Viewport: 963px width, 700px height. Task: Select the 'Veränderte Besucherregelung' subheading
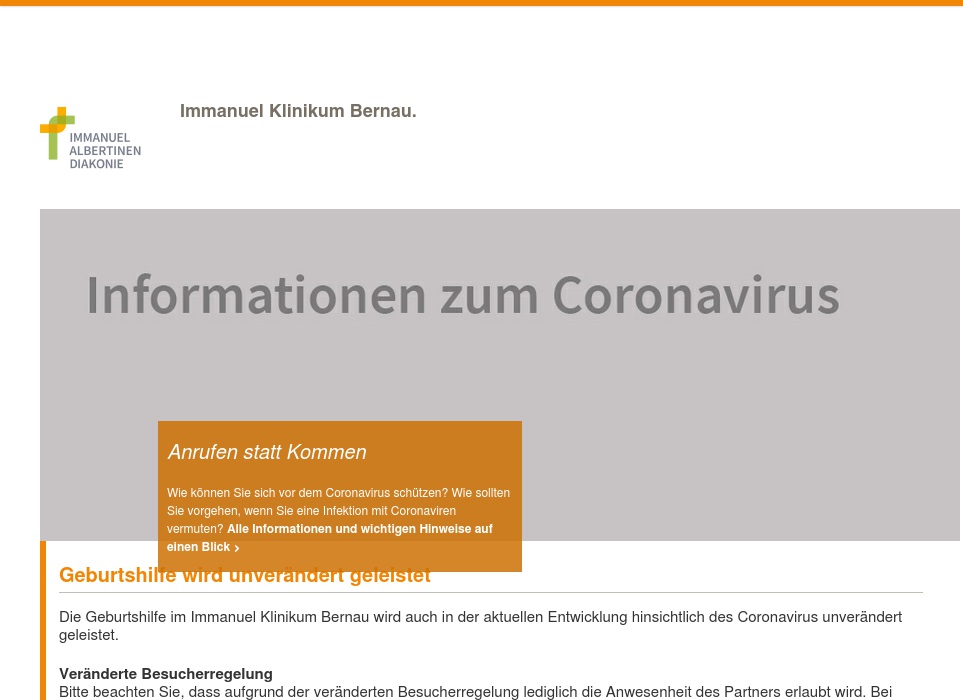click(x=165, y=674)
